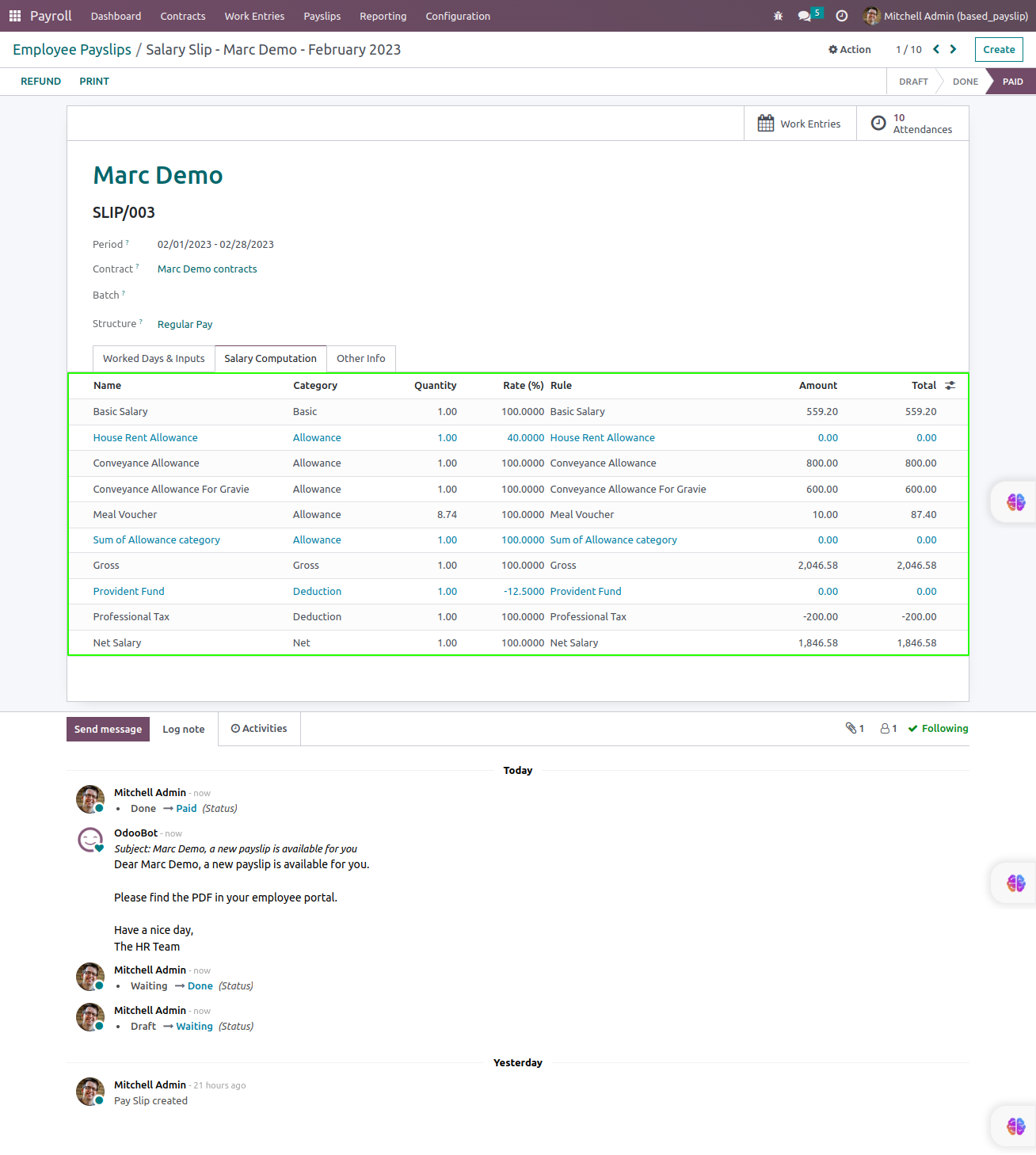Click Gross total 2,046.58
The height and width of the screenshot is (1155, 1036).
pos(916,566)
